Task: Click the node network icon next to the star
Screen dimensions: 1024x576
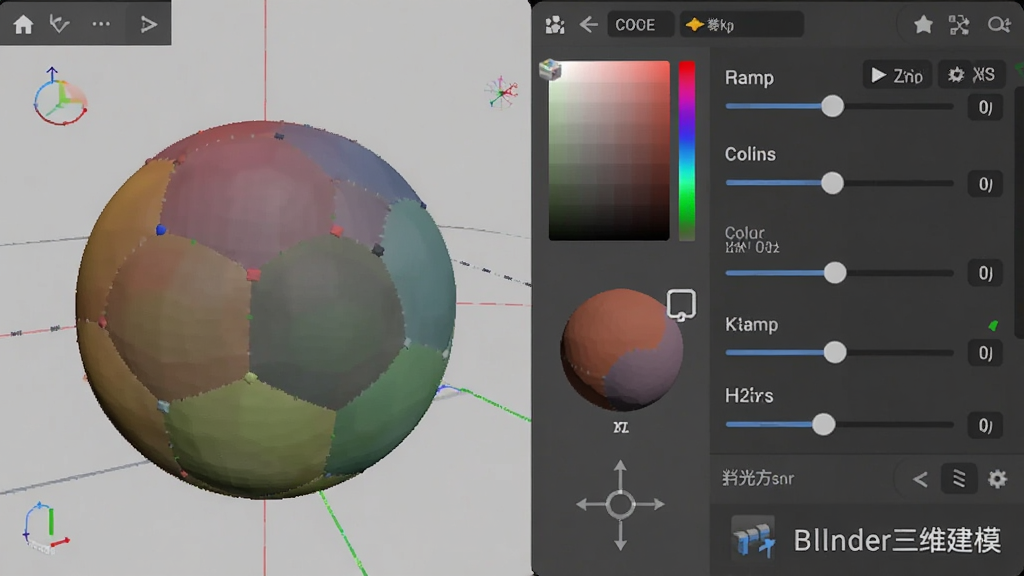Action: [959, 25]
